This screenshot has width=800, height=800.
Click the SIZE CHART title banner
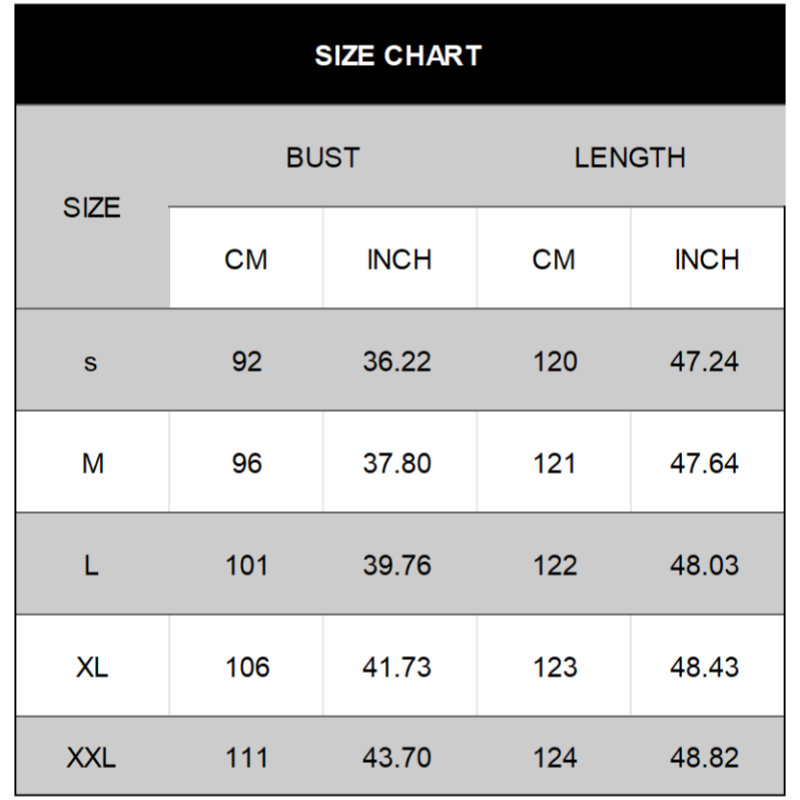point(398,55)
